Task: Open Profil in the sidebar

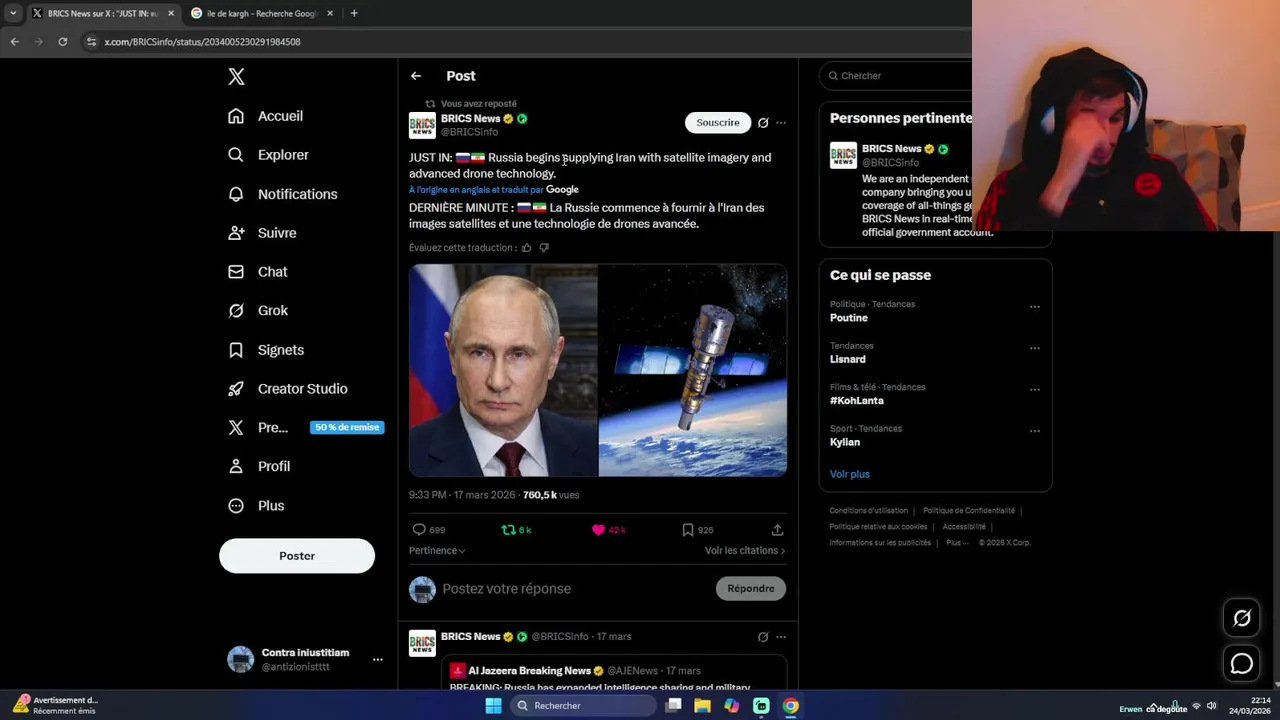Action: [x=259, y=466]
